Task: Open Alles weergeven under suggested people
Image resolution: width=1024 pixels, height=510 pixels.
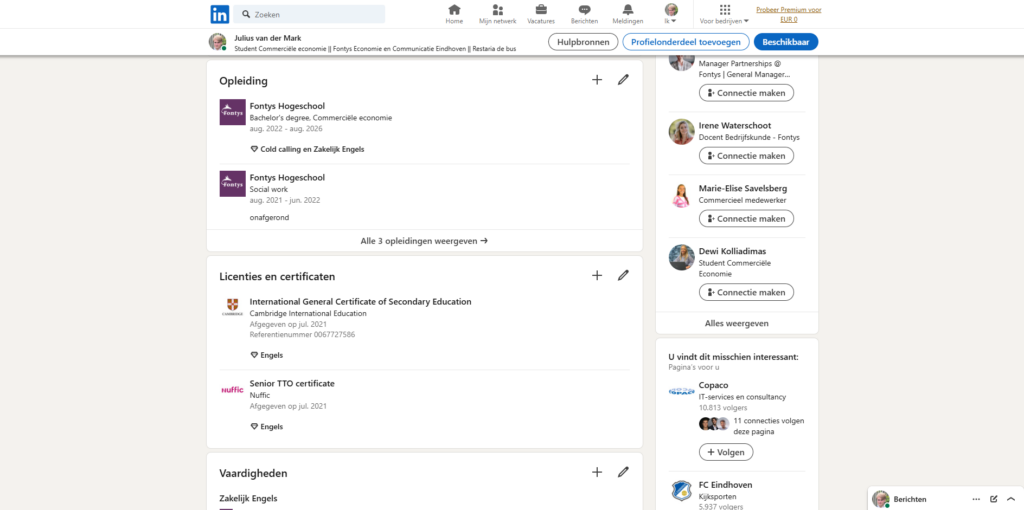Action: [737, 323]
